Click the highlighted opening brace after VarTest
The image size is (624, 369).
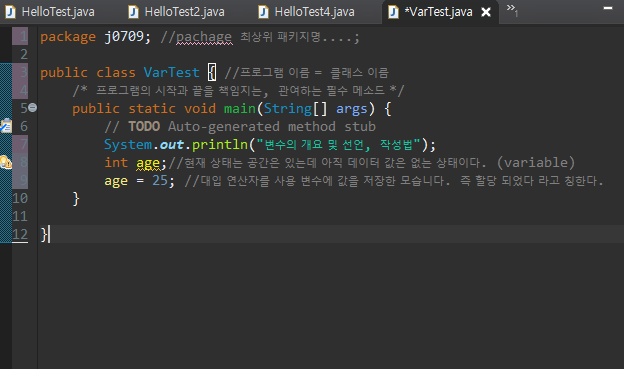[212, 72]
